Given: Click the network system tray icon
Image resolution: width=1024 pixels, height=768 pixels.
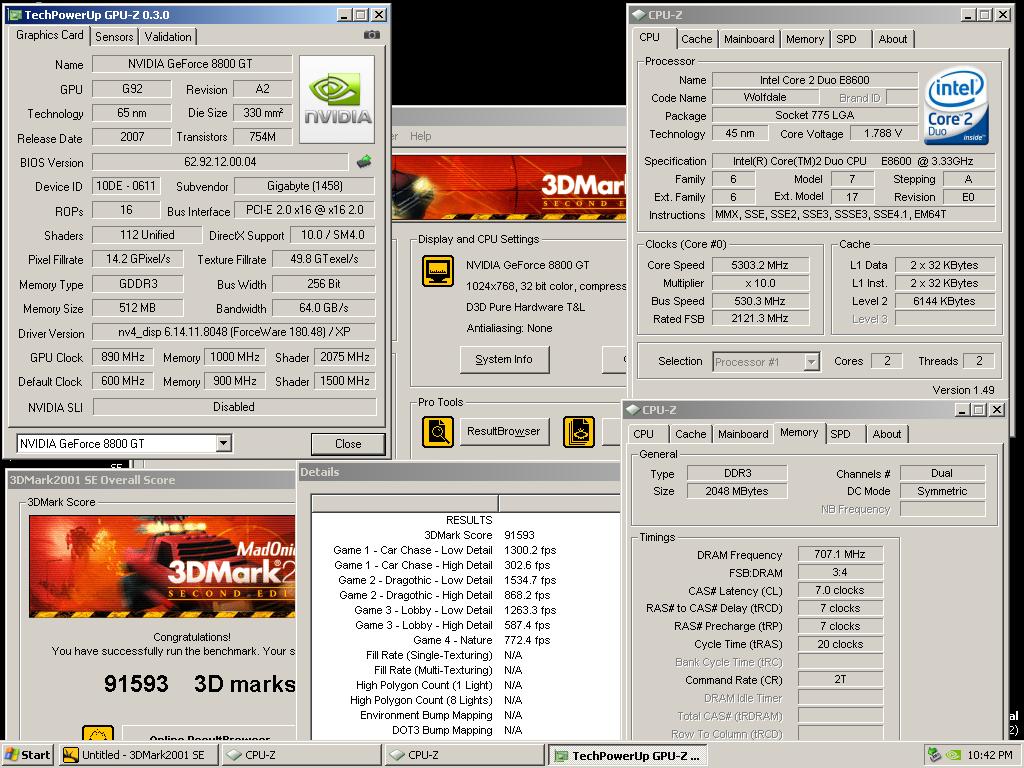Looking at the screenshot, I should [935, 755].
